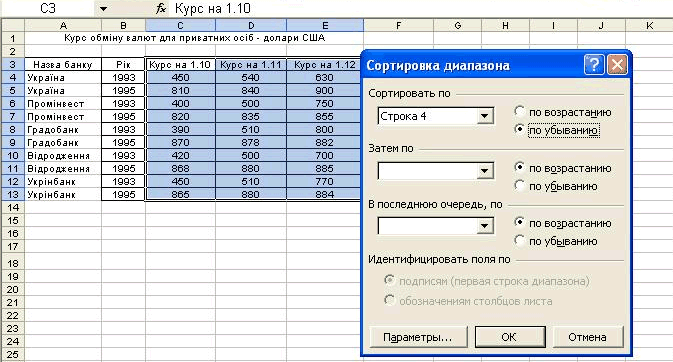
Task: Click cell 'Укрінбанк' in row 13
Action: tap(63, 195)
